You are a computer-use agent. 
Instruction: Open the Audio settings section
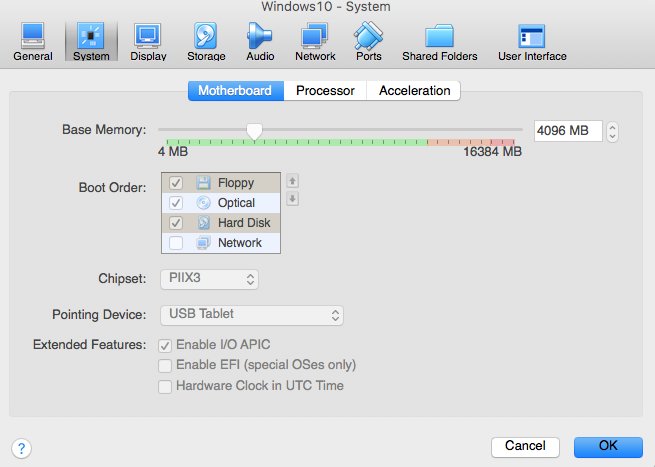pyautogui.click(x=260, y=42)
